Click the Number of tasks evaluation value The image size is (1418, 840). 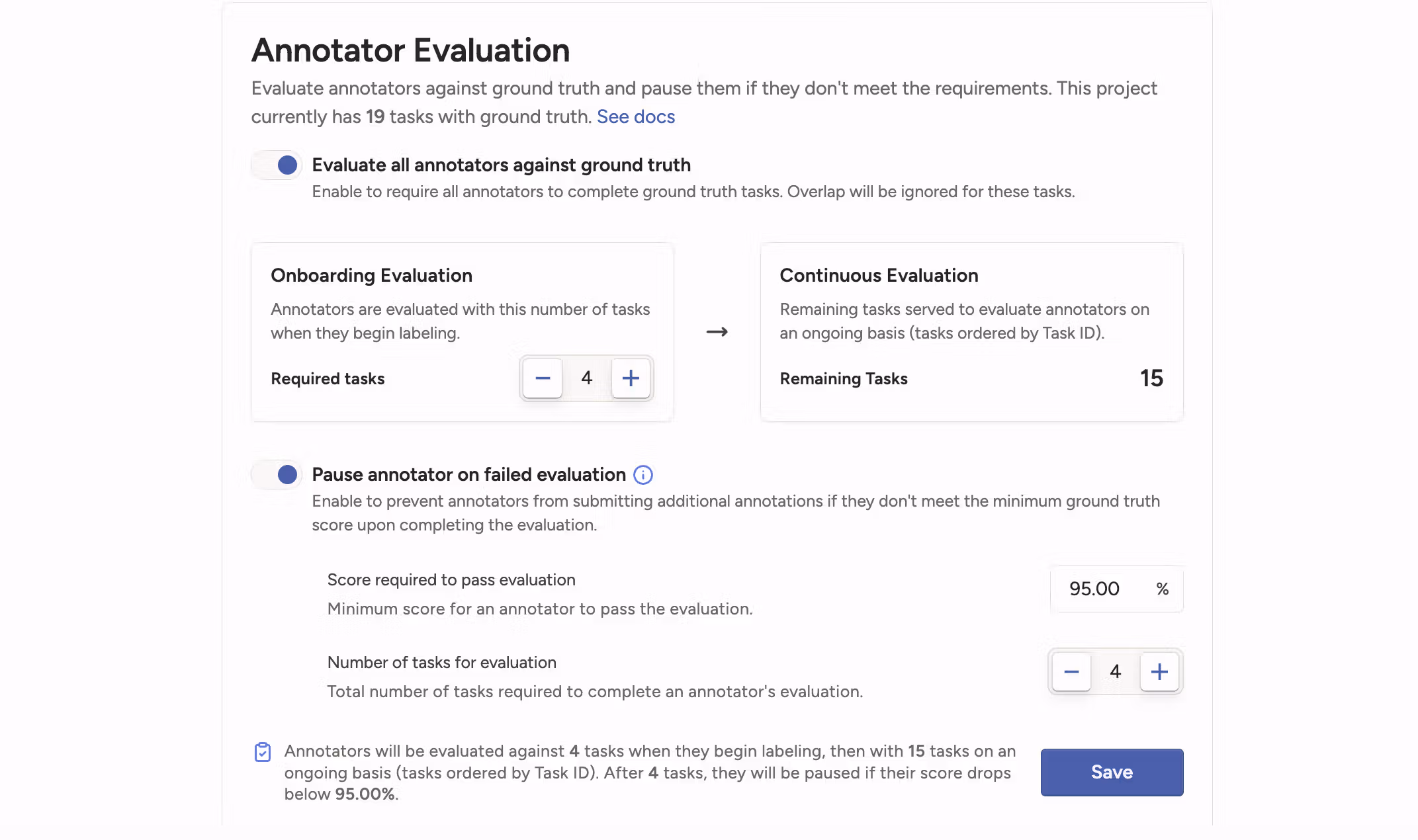click(x=1116, y=672)
